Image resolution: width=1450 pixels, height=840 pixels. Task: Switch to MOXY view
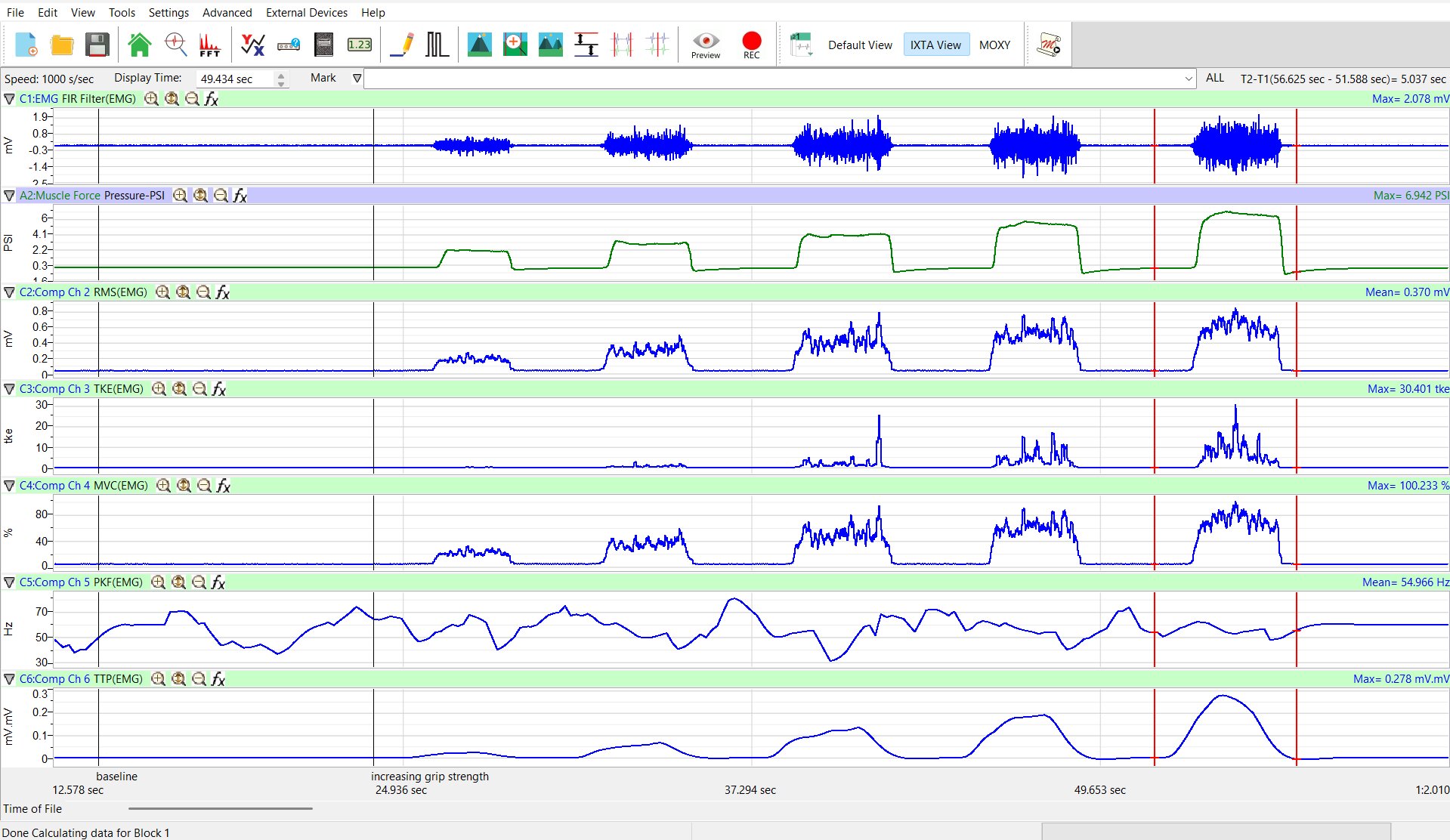coord(994,45)
